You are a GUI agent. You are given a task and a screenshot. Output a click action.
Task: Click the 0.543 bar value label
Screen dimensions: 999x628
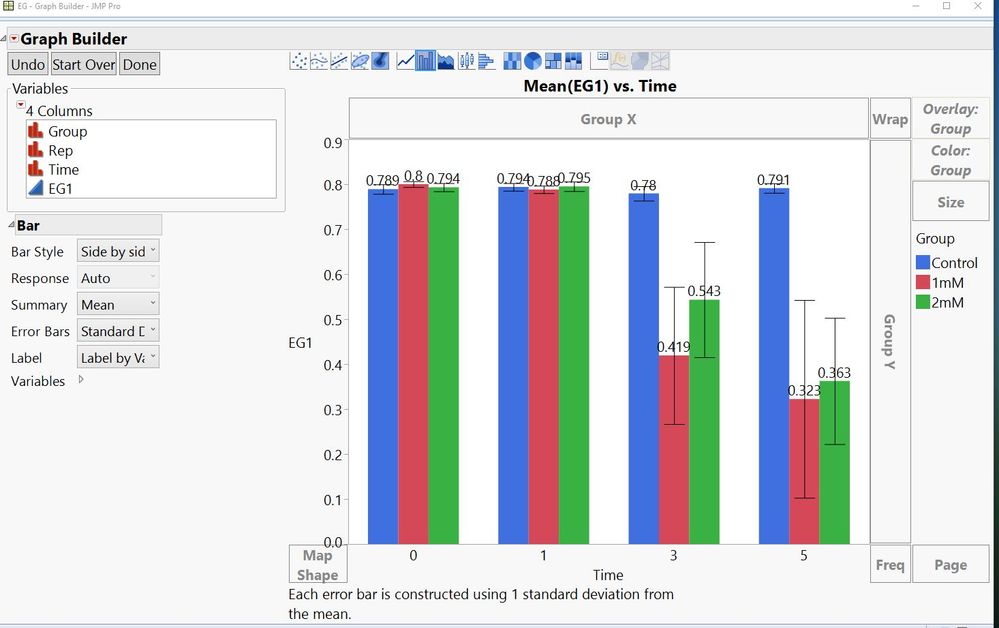click(704, 291)
